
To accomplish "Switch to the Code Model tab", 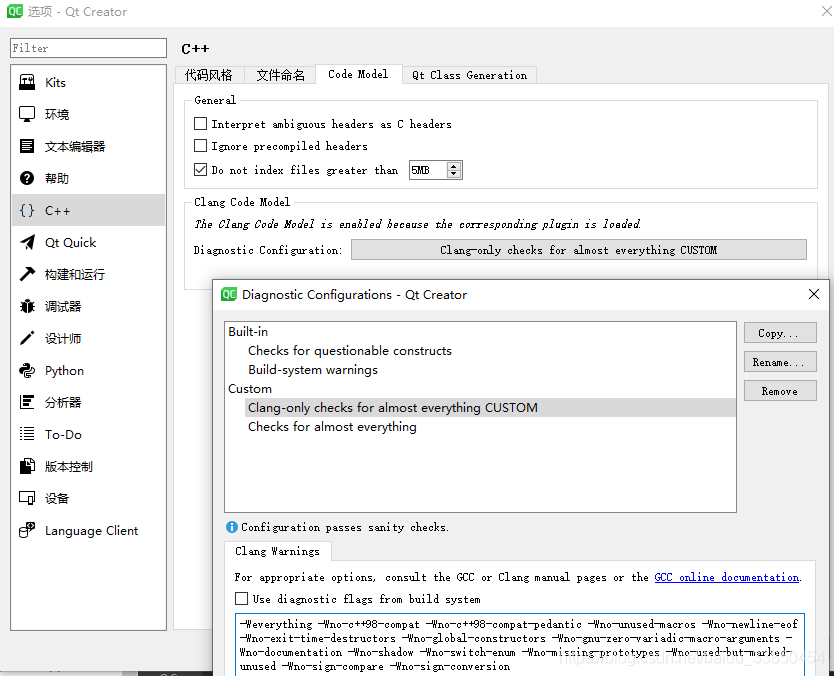I will click(358, 74).
